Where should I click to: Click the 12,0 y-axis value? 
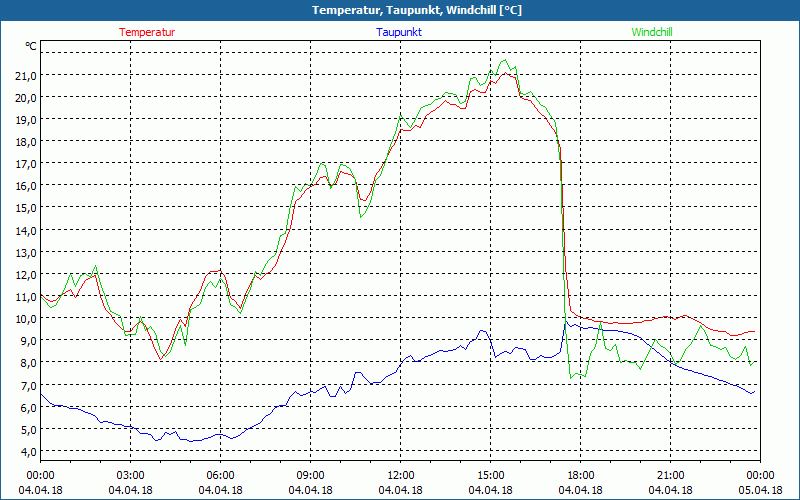27,274
